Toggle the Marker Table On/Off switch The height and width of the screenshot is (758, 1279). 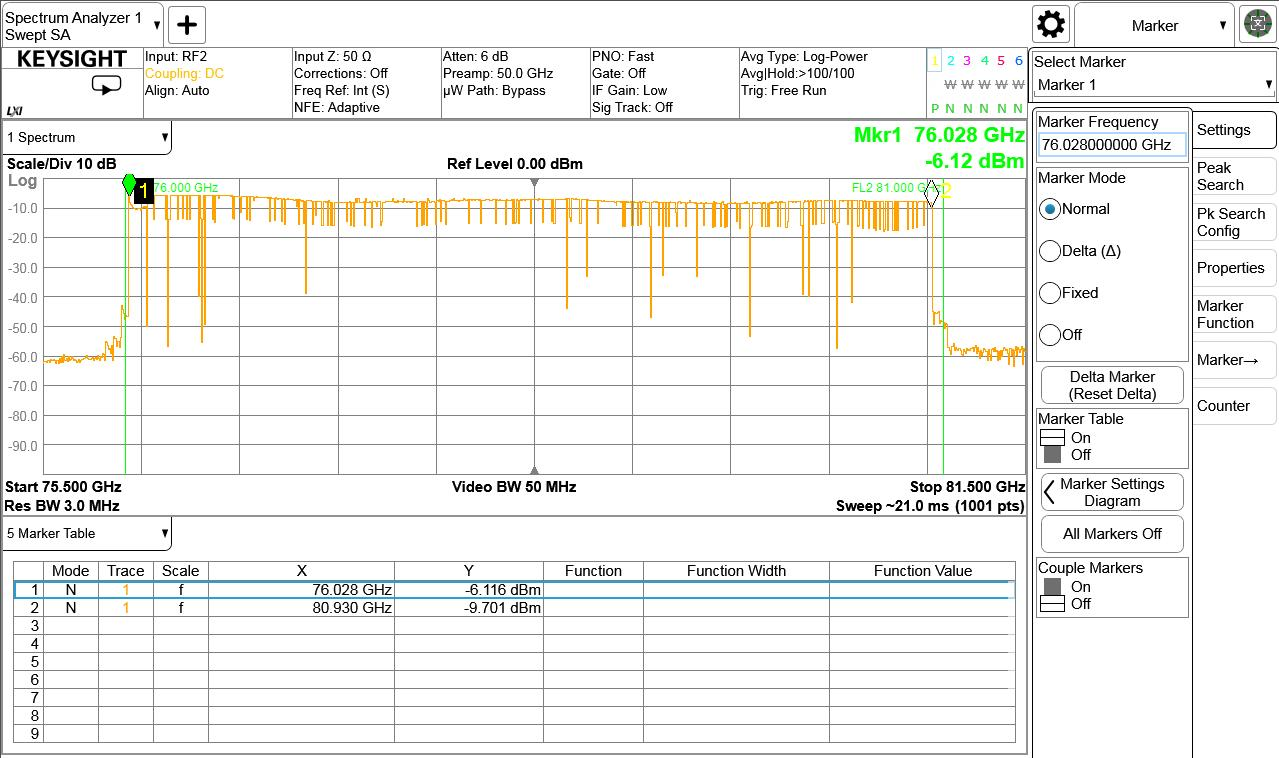[1052, 446]
